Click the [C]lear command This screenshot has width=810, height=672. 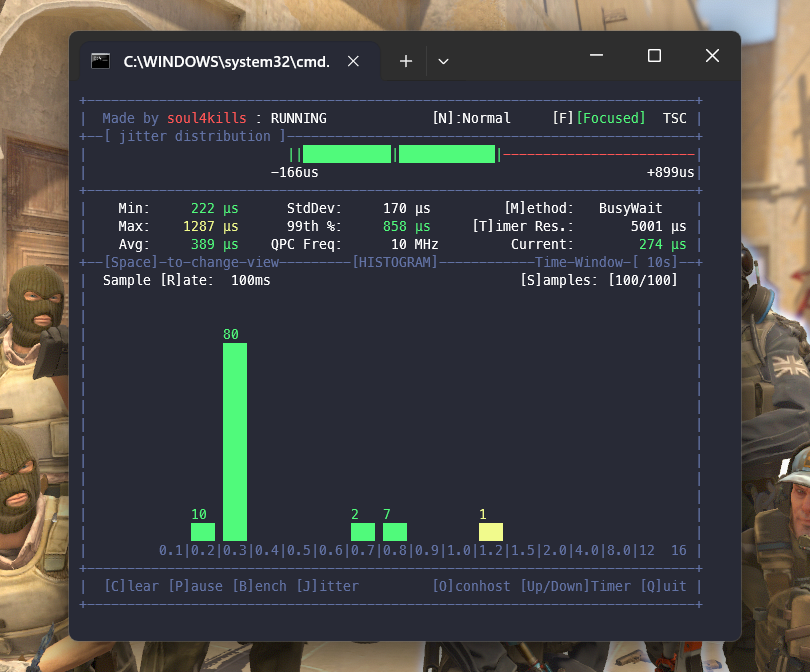click(131, 586)
